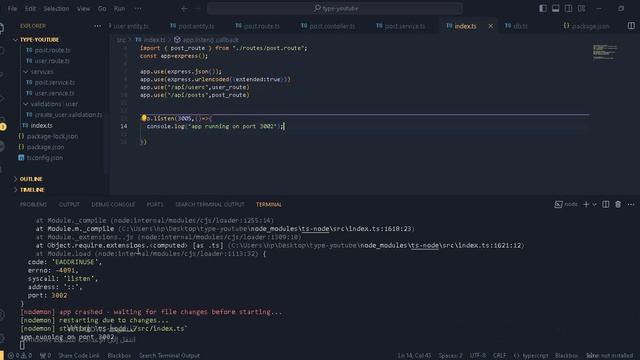Screen dimensions: 640x360
Task: Toggle the primary side bar layout icon
Action: 542,9
